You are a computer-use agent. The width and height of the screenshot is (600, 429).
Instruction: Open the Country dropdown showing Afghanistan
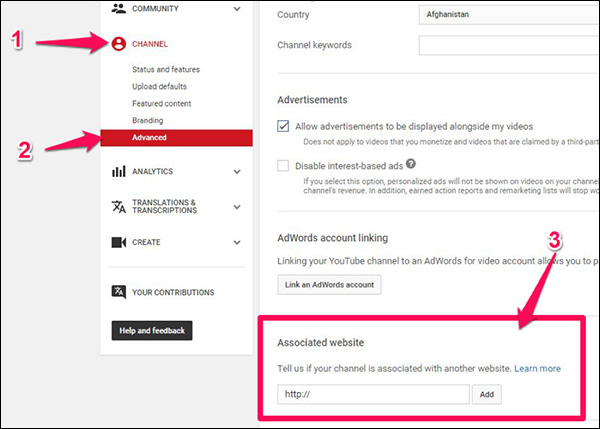coord(509,15)
